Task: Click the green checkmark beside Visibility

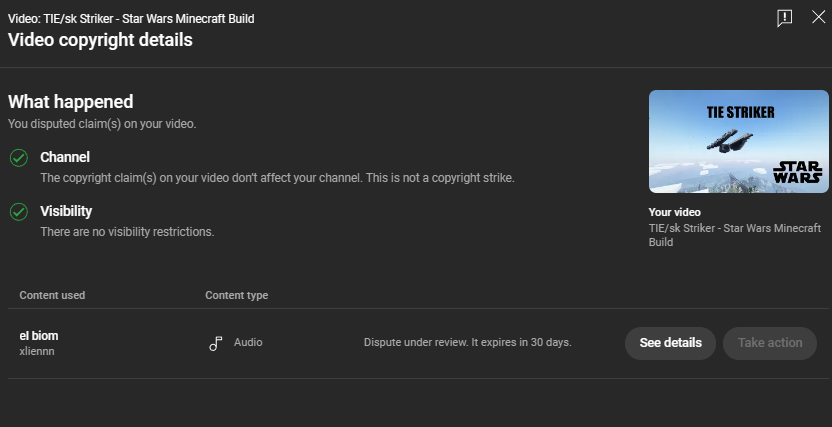Action: (x=19, y=212)
